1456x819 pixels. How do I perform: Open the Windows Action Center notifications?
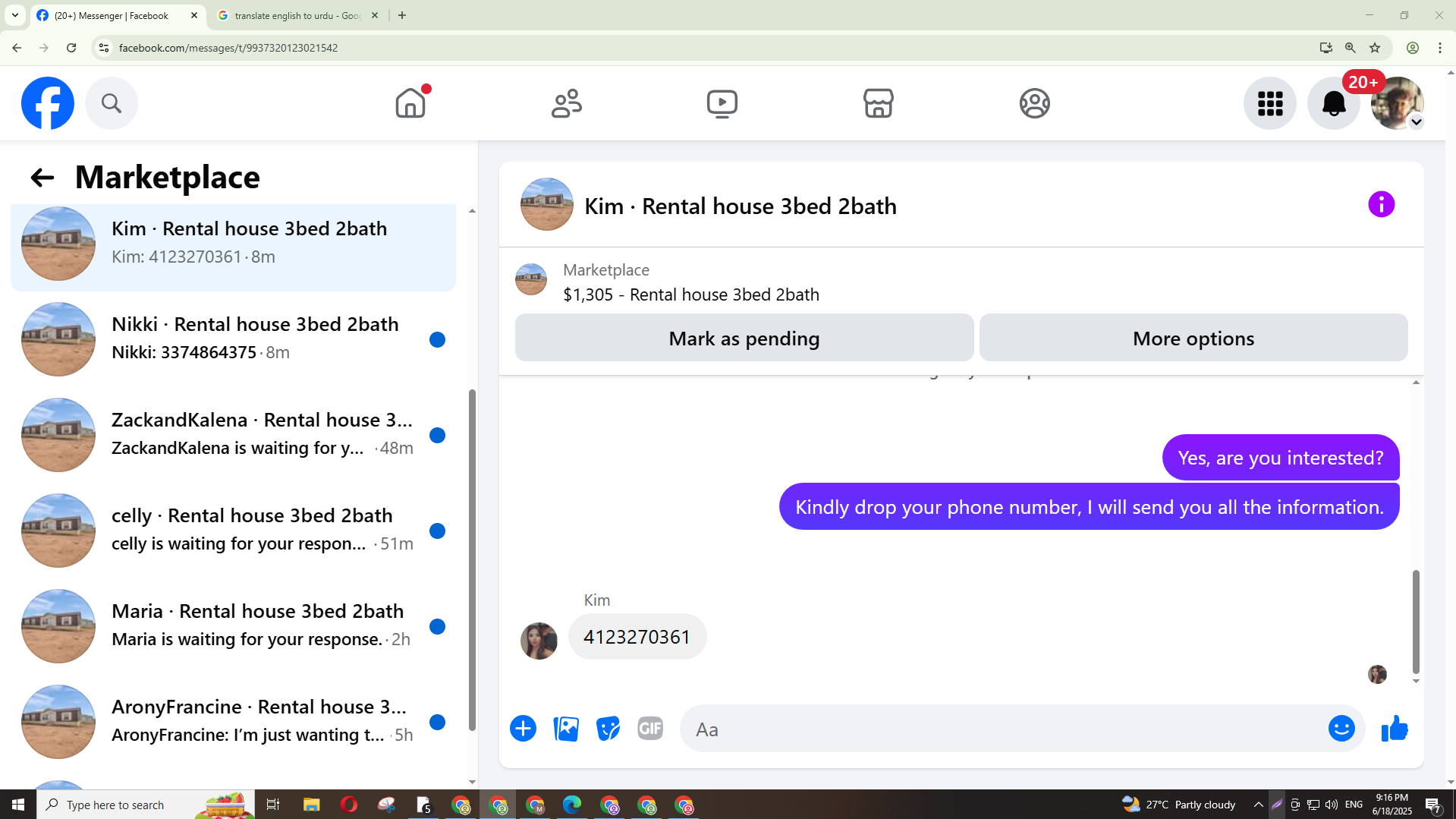tap(1433, 805)
